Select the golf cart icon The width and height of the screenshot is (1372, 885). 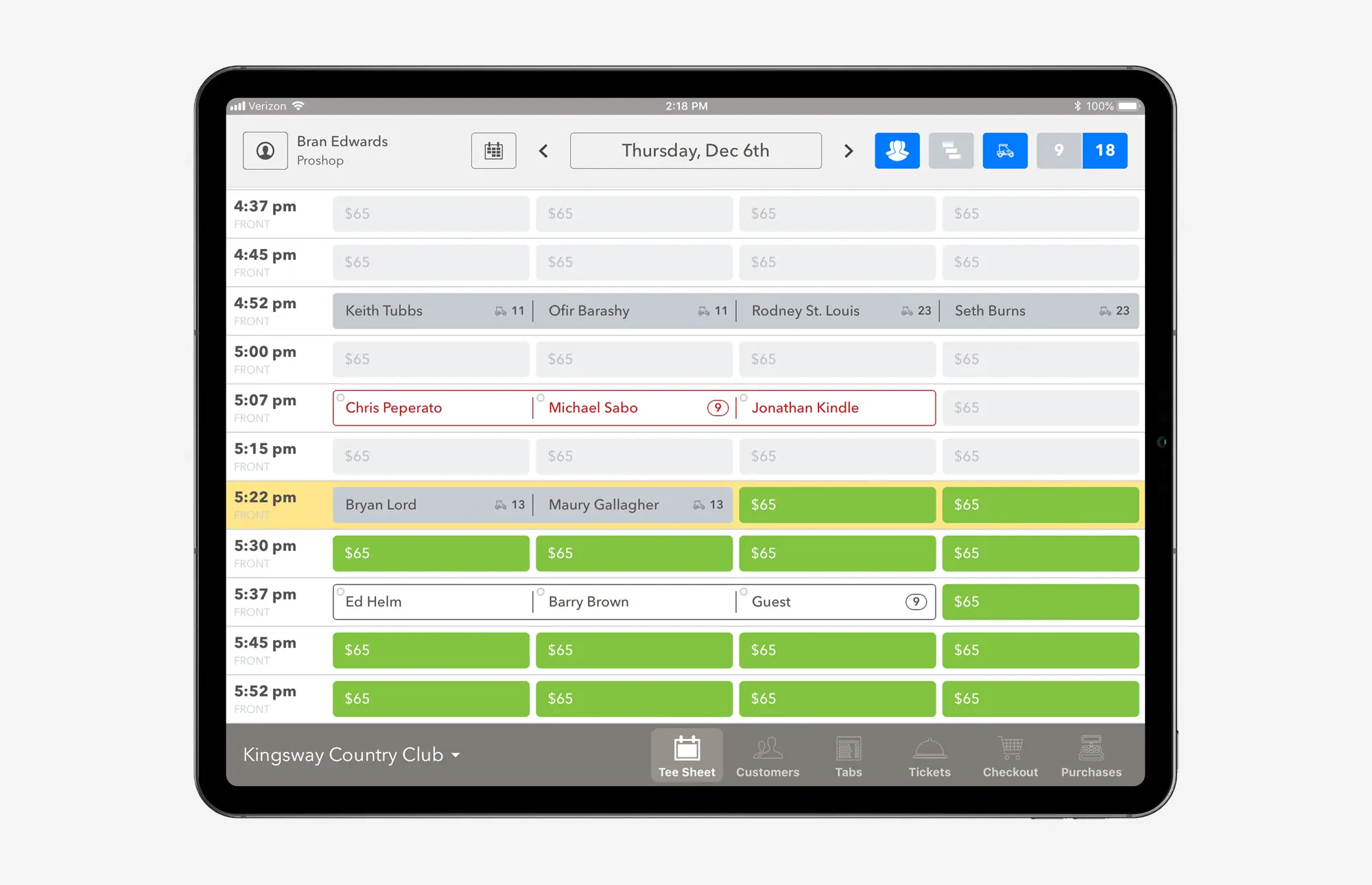(x=1004, y=150)
